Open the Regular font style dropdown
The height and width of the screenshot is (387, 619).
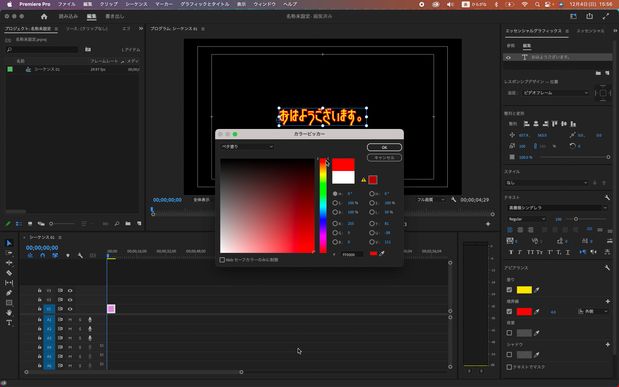[x=526, y=219]
